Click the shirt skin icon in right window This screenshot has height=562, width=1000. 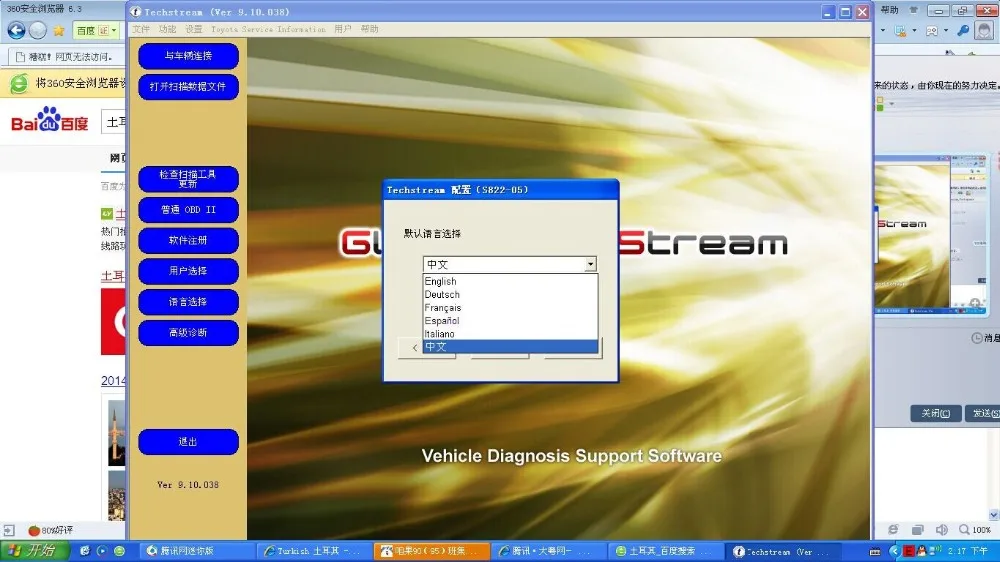pos(914,10)
